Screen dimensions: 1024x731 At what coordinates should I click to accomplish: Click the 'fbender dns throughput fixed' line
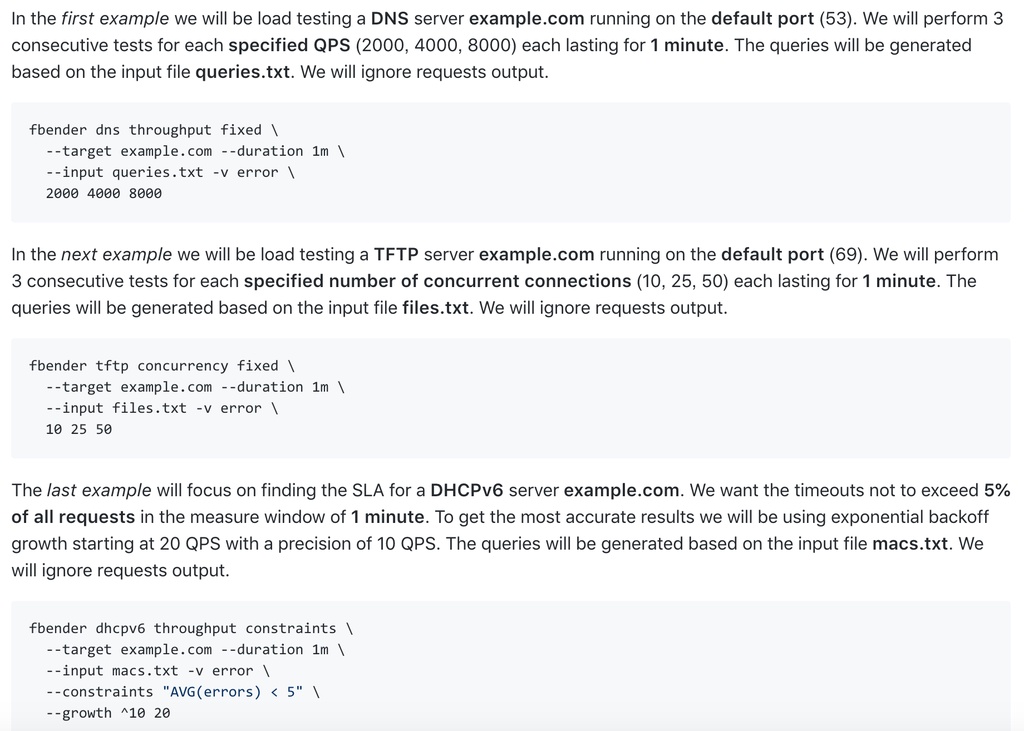[153, 130]
